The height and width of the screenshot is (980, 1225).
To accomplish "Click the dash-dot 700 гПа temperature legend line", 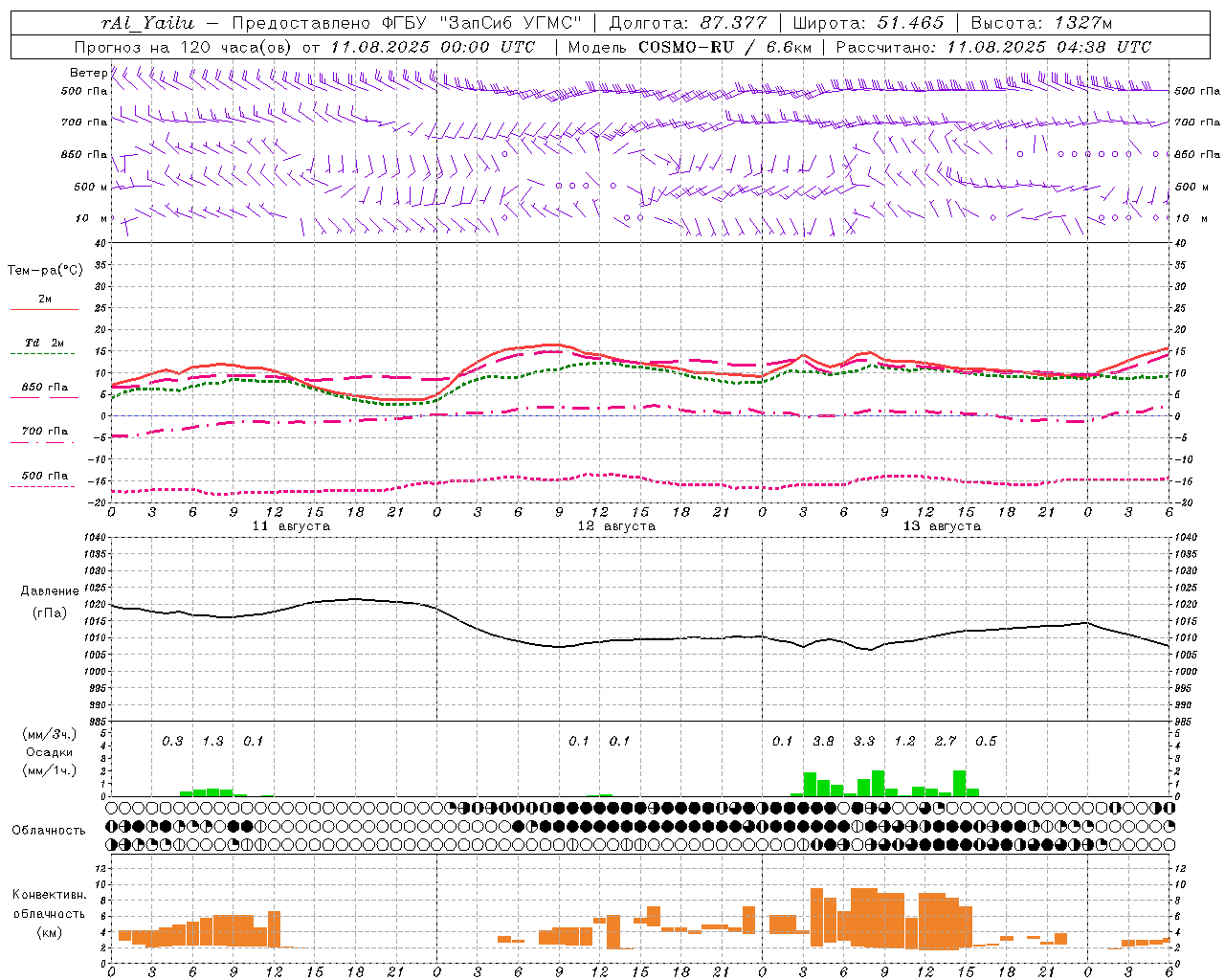I will click(x=43, y=442).
